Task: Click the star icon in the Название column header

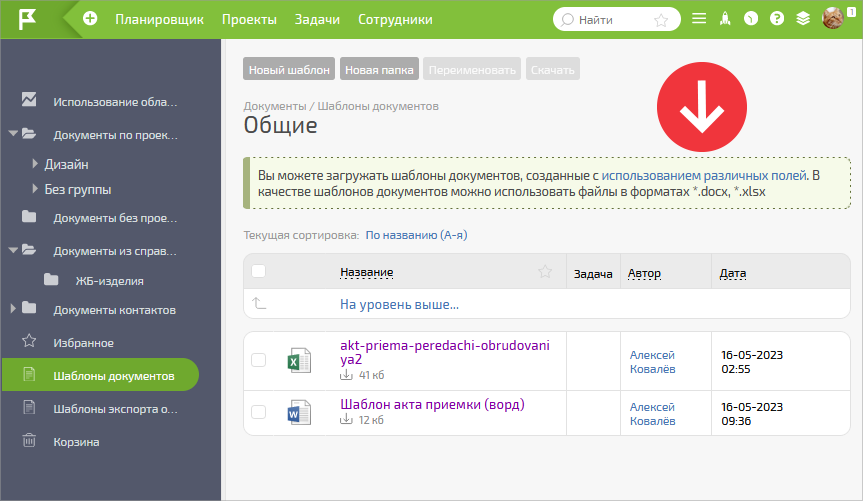Action: [x=545, y=271]
